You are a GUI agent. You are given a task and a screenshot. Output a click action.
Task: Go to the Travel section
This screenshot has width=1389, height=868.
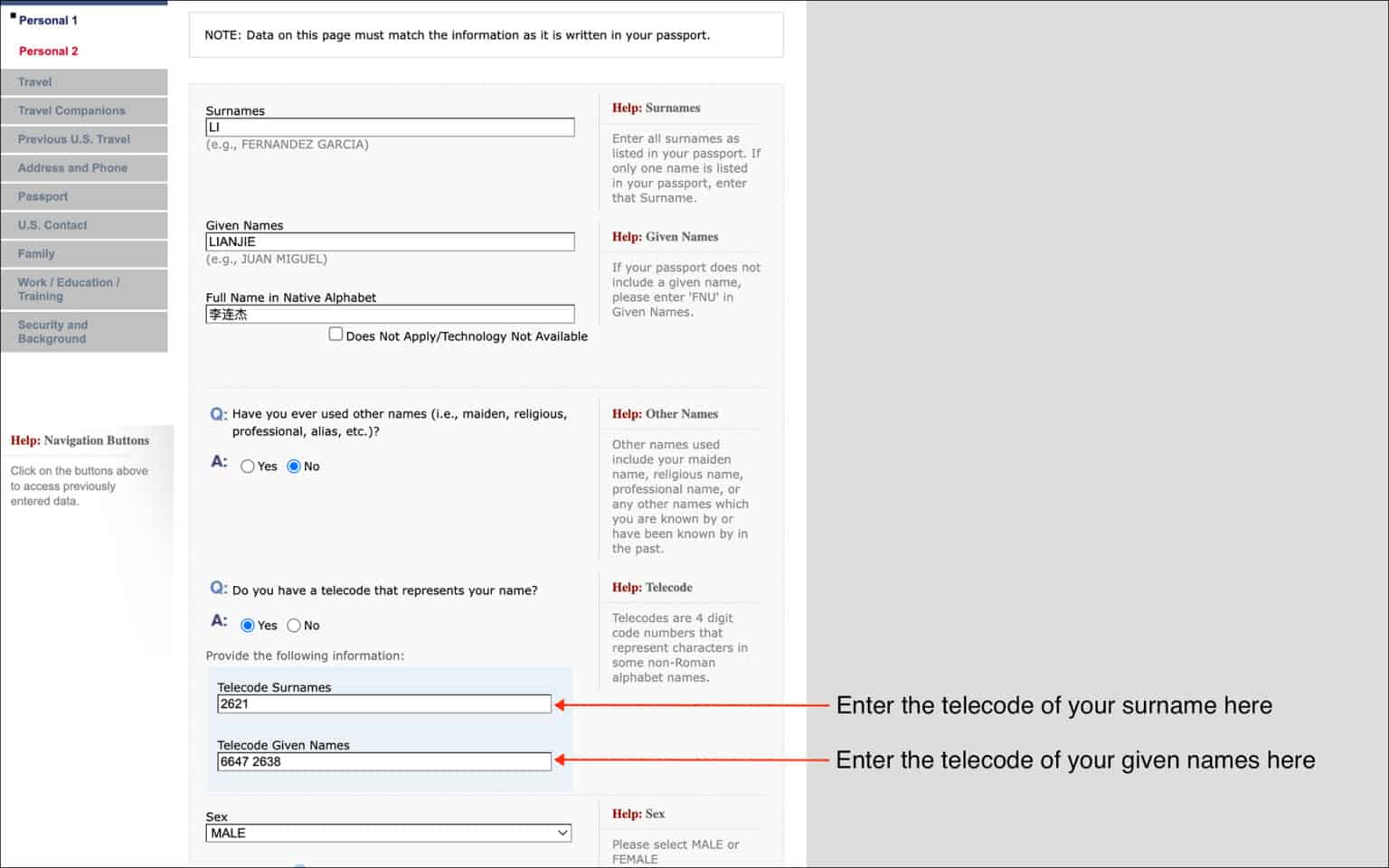pyautogui.click(x=35, y=81)
